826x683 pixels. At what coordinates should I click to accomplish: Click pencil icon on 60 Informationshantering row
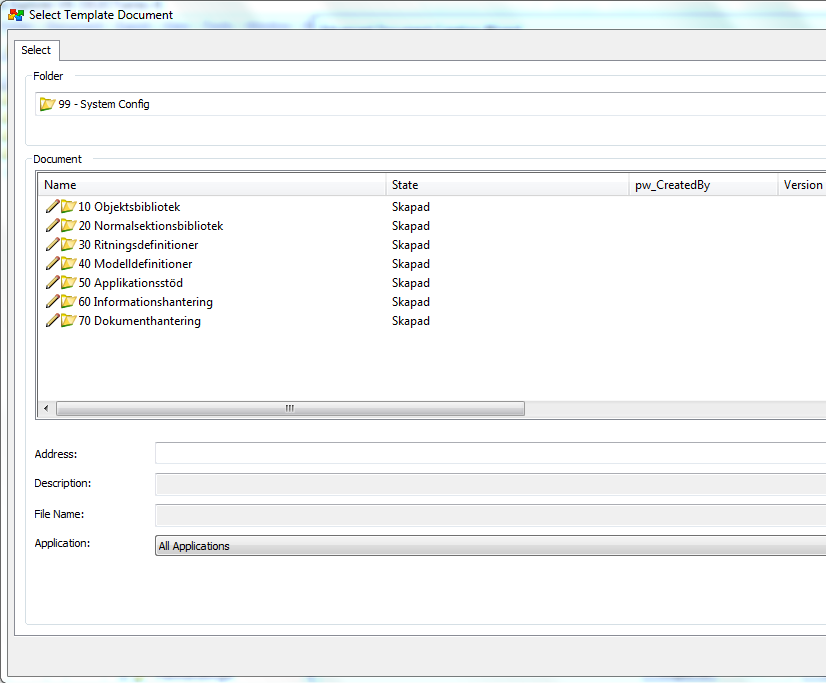52,301
